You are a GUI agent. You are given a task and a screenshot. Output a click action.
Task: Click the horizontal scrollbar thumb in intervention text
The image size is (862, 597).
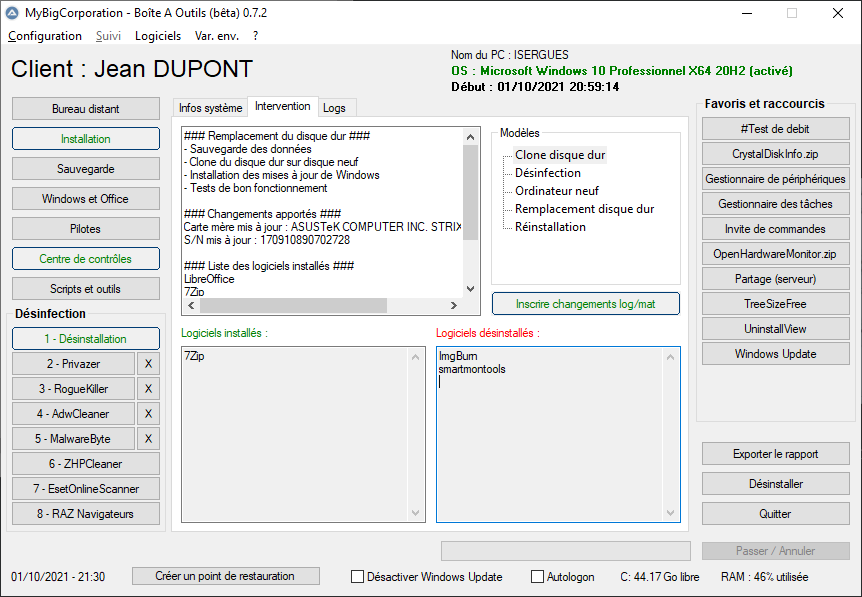(293, 305)
